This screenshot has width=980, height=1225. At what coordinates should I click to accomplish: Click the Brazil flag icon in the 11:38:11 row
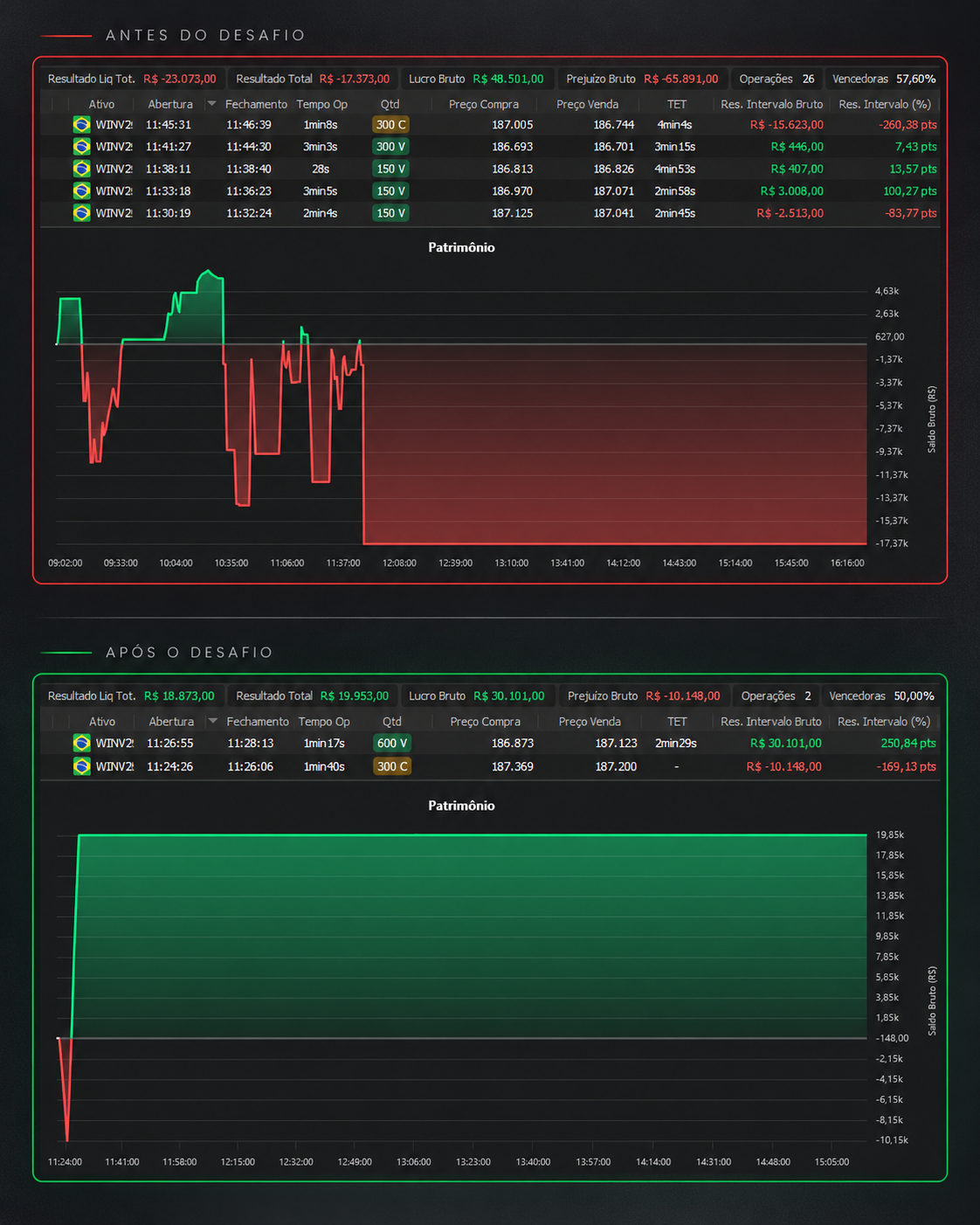coord(81,169)
